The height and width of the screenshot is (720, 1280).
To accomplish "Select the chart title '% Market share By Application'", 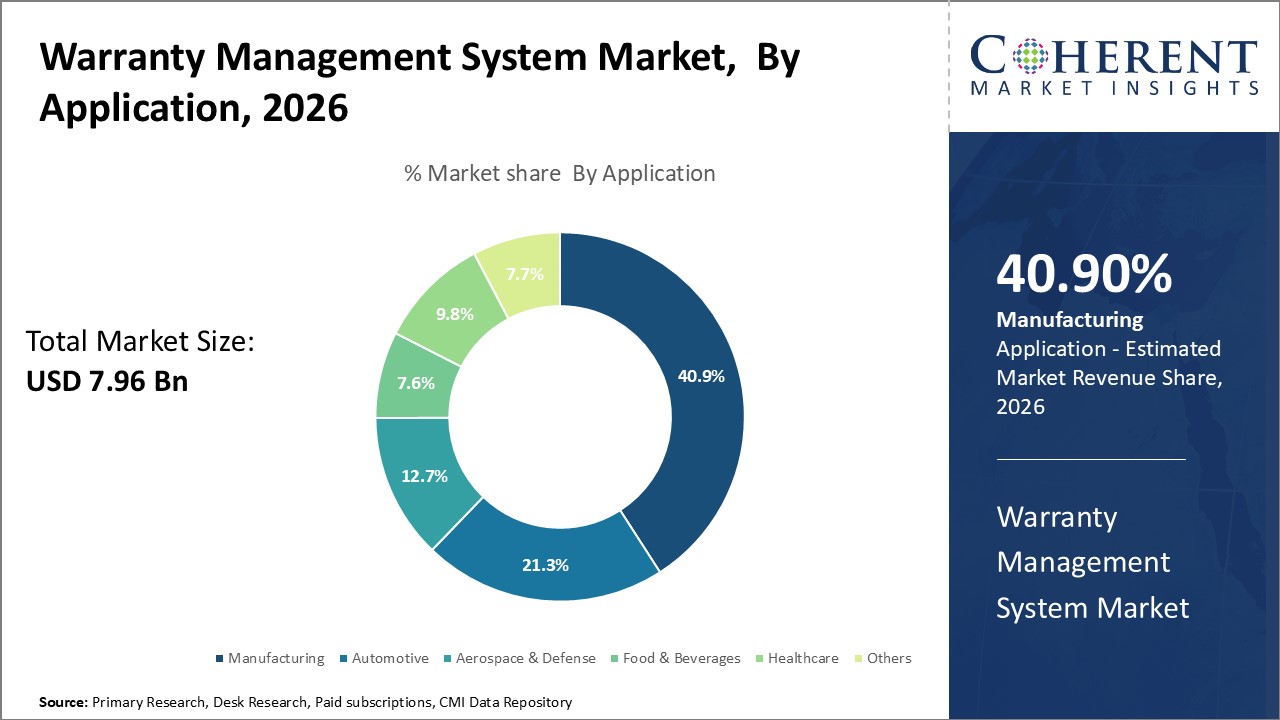I will click(x=560, y=173).
